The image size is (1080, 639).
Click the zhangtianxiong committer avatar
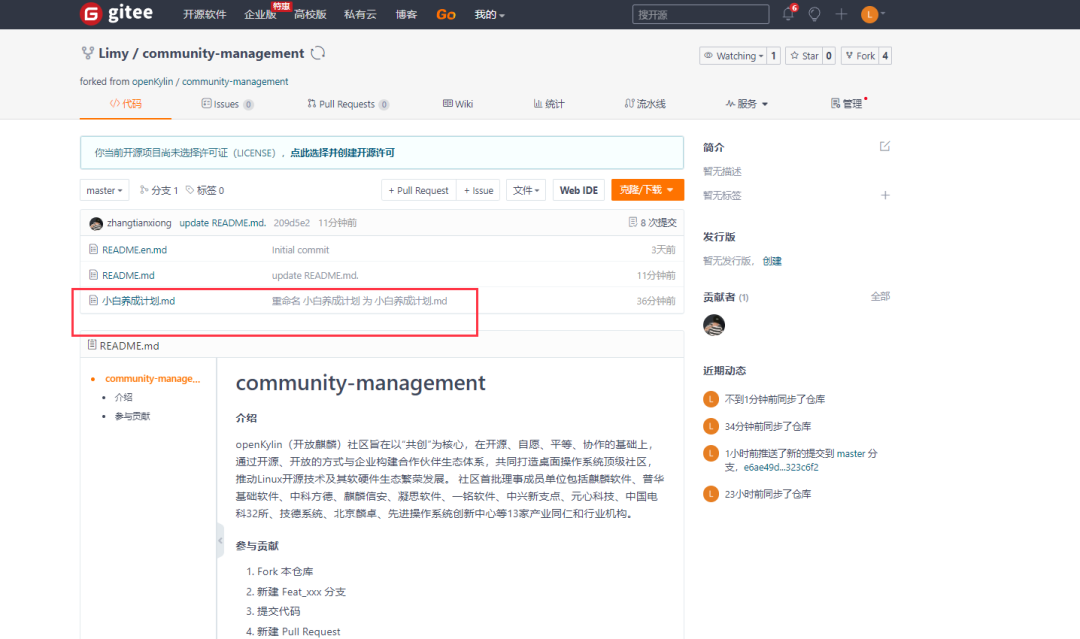(96, 223)
